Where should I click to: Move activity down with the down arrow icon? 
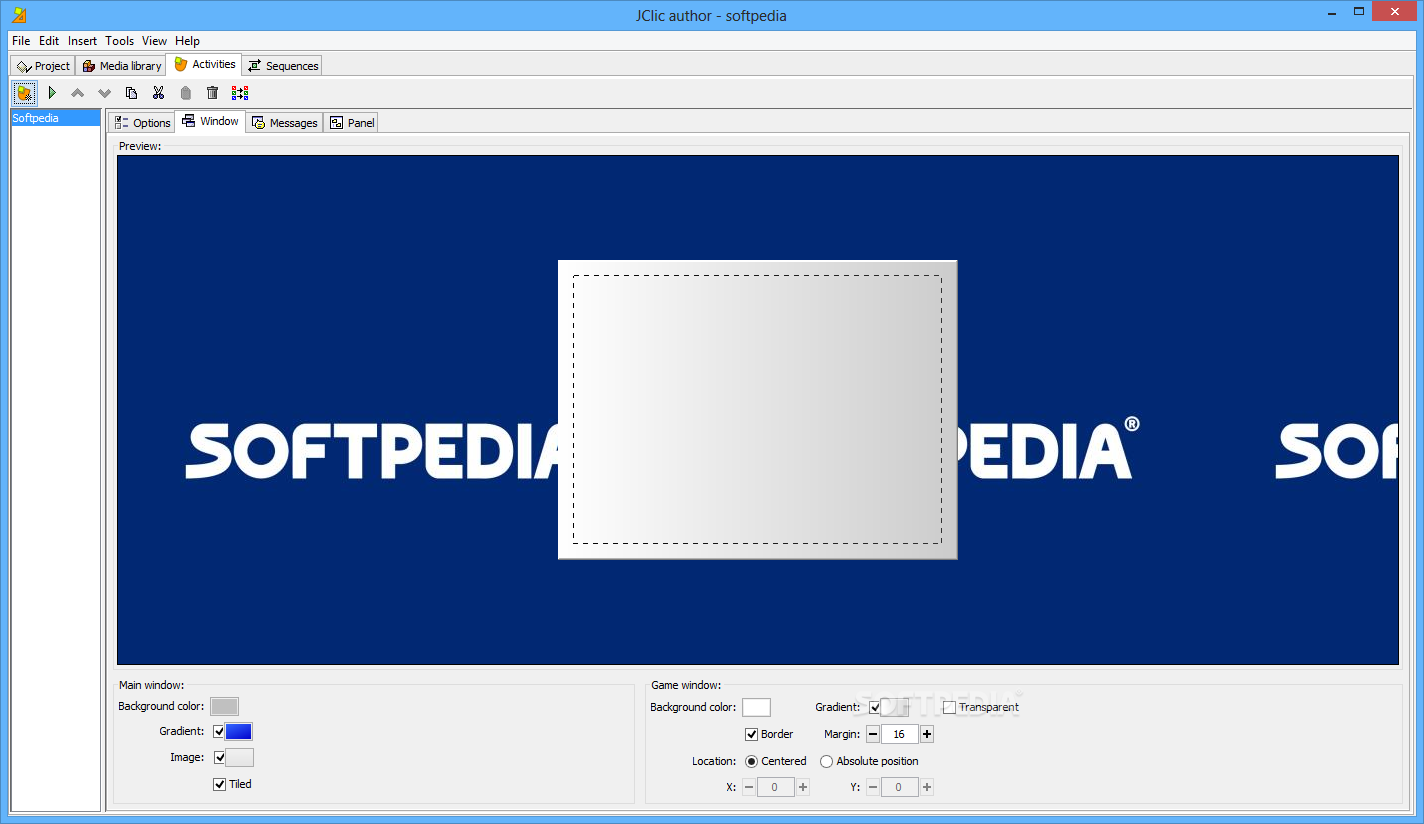click(105, 93)
